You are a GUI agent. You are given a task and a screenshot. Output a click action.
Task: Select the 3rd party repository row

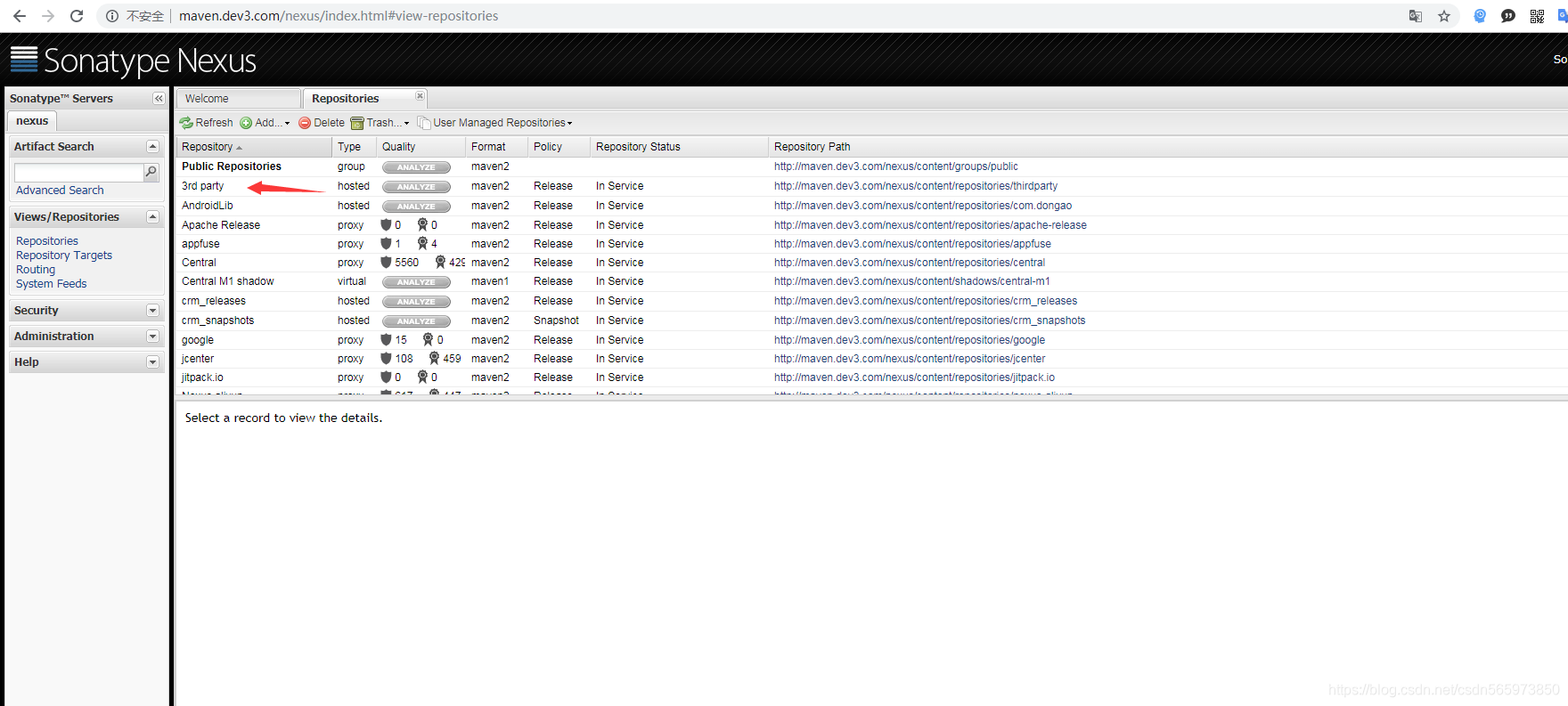point(871,186)
